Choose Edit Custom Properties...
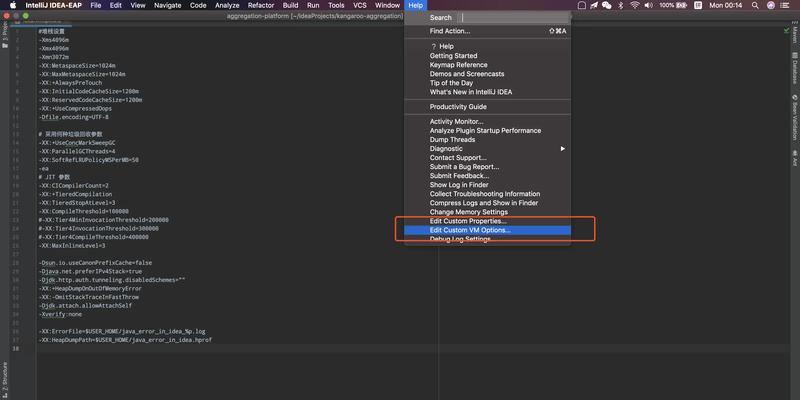 tap(487, 221)
